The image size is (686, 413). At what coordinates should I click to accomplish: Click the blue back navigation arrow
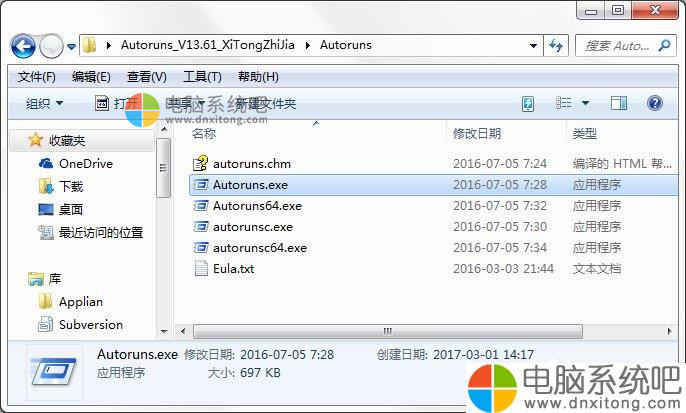click(x=23, y=46)
